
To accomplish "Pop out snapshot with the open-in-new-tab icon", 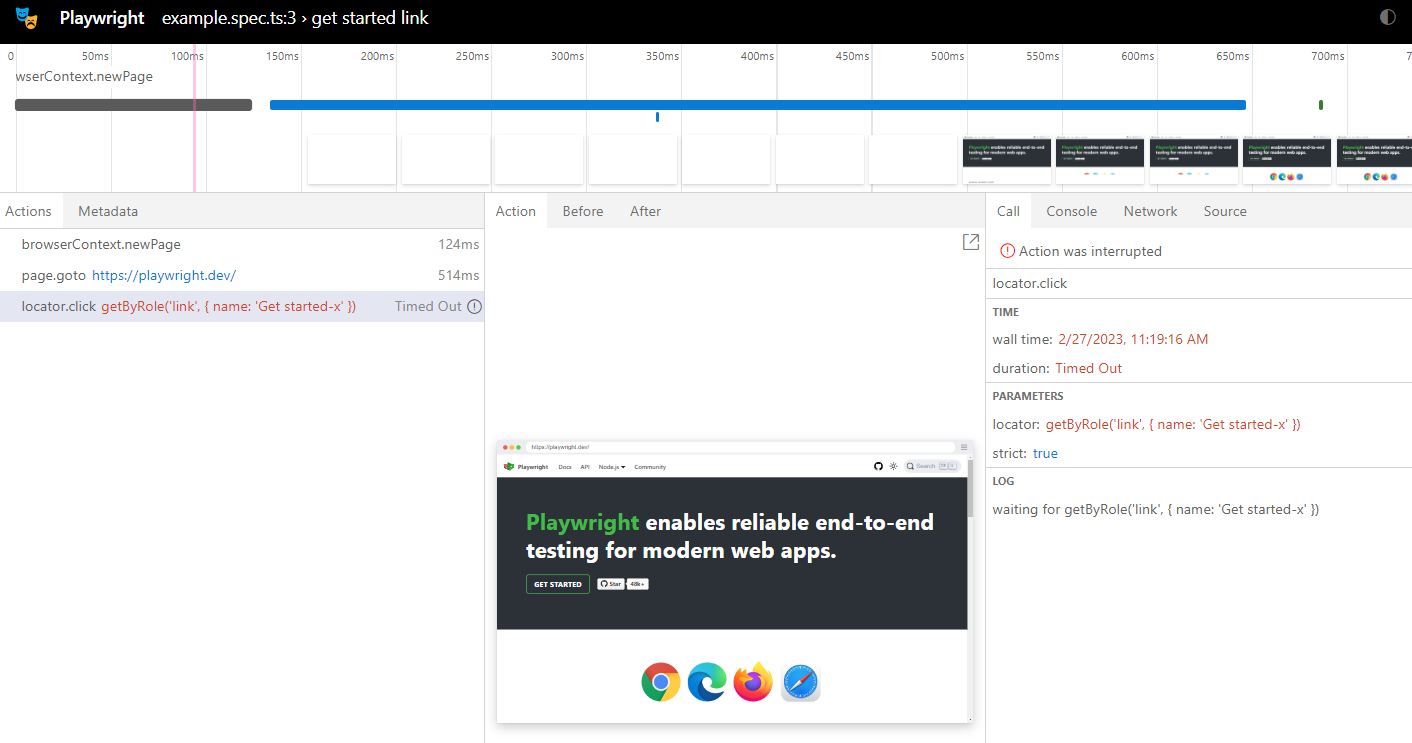I will 970,242.
